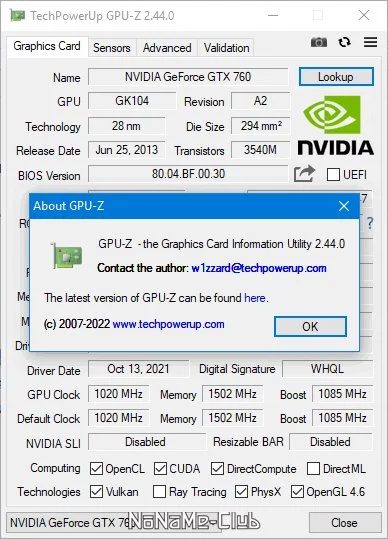Toggle the DirectCompute checkbox
This screenshot has width=388, height=539.
click(217, 469)
